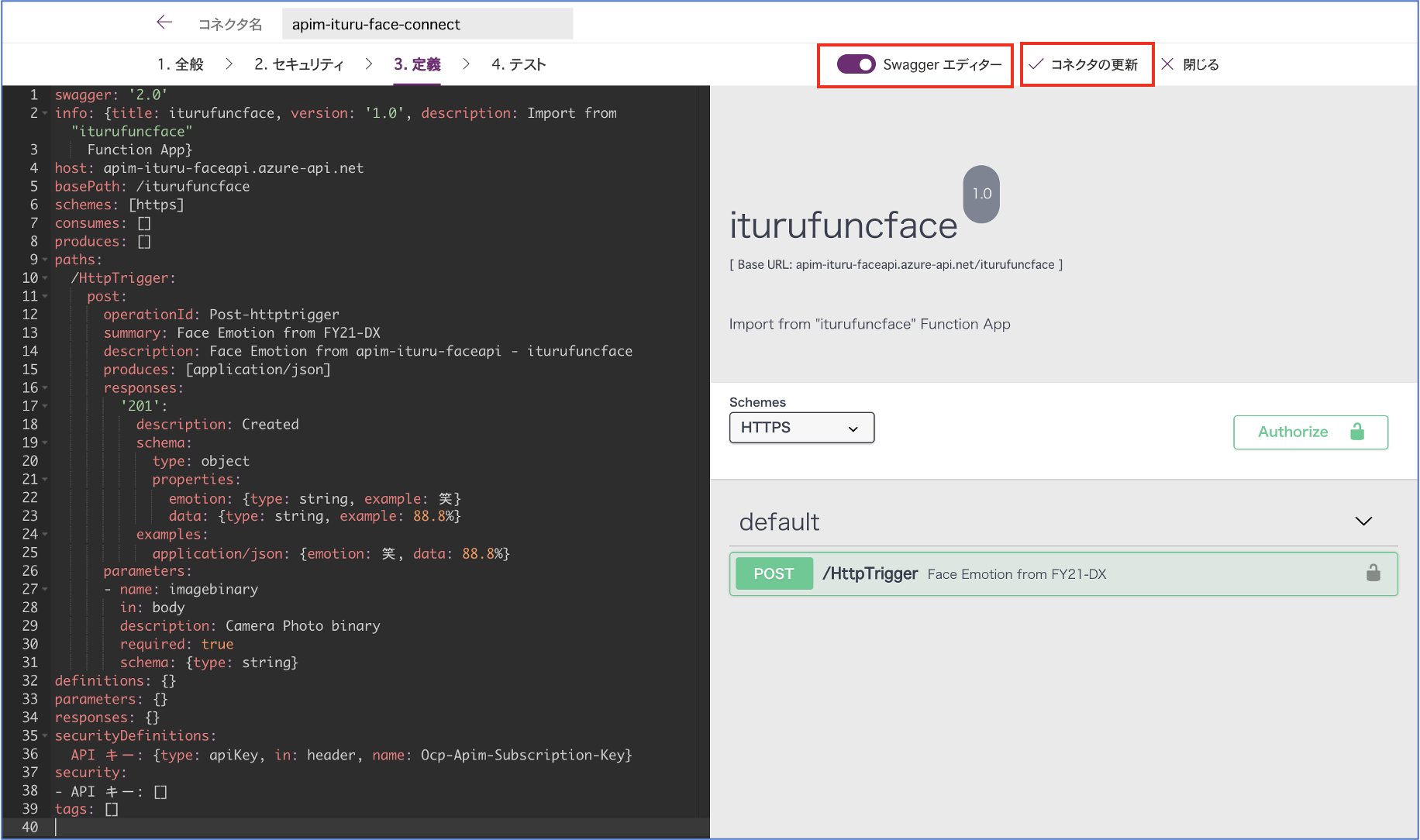The height and width of the screenshot is (840, 1420).
Task: Click the 'description: Camera Photo binary' line
Action: pyautogui.click(x=250, y=626)
